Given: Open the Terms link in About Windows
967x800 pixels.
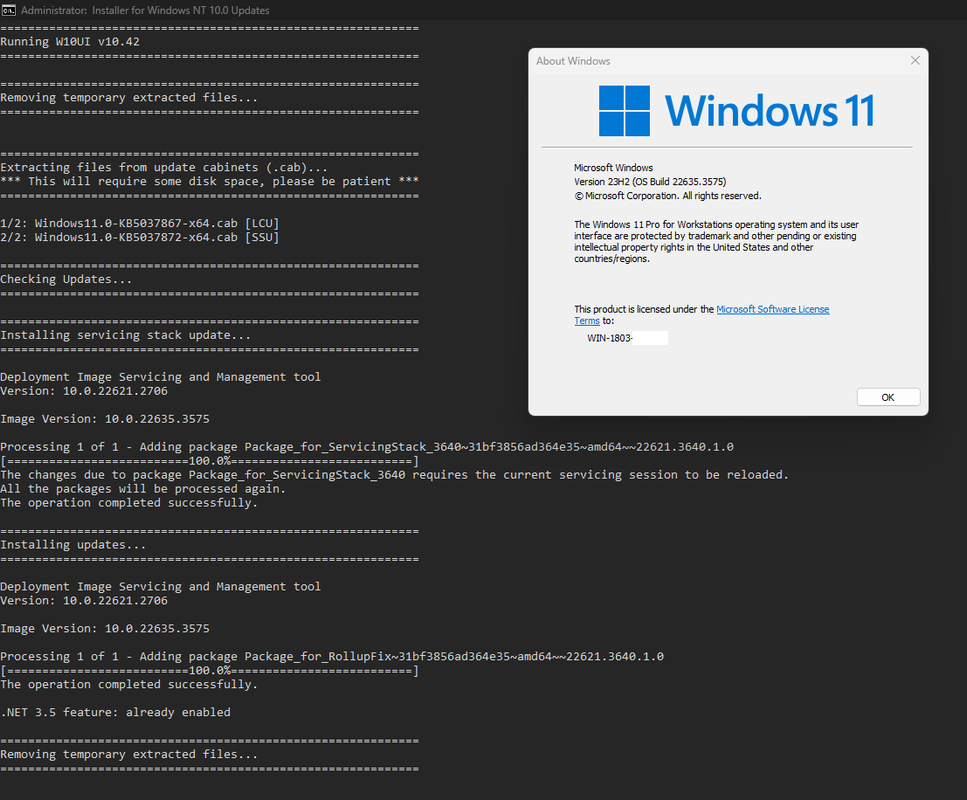Looking at the screenshot, I should click(x=586, y=321).
